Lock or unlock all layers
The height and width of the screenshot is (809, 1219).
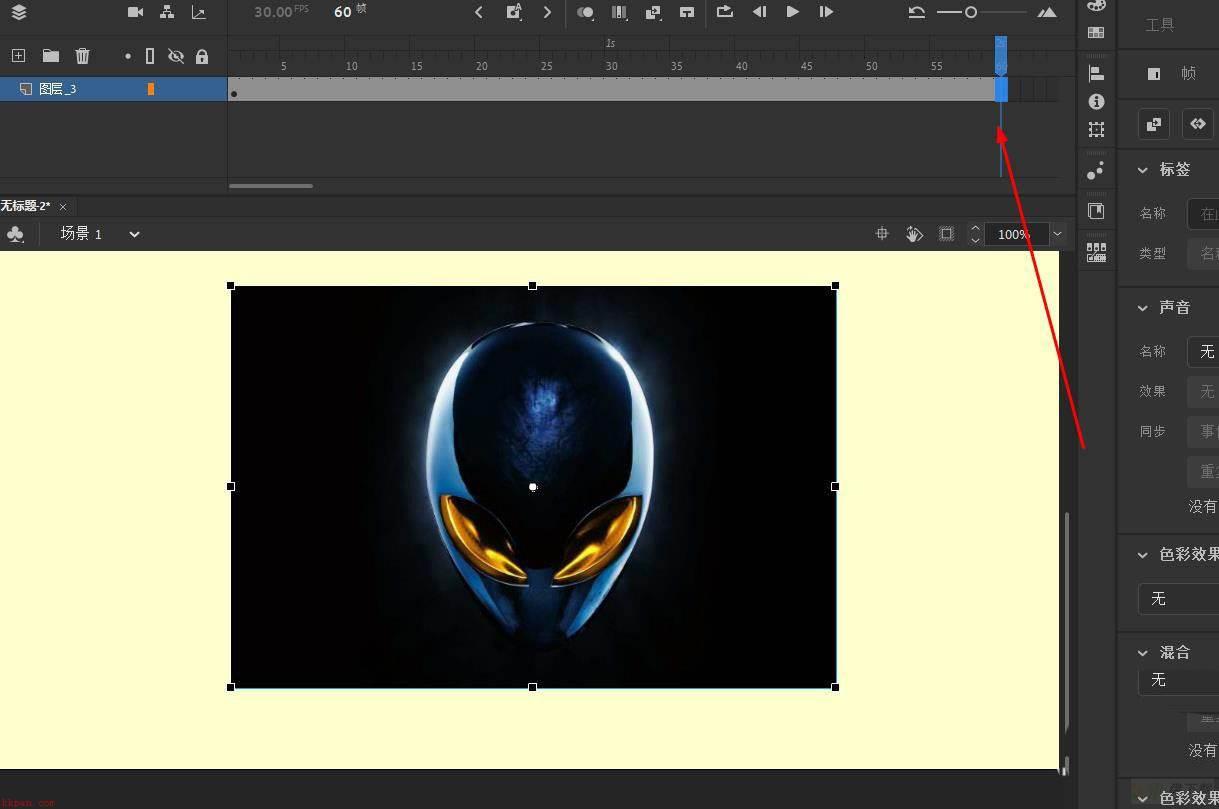point(202,56)
